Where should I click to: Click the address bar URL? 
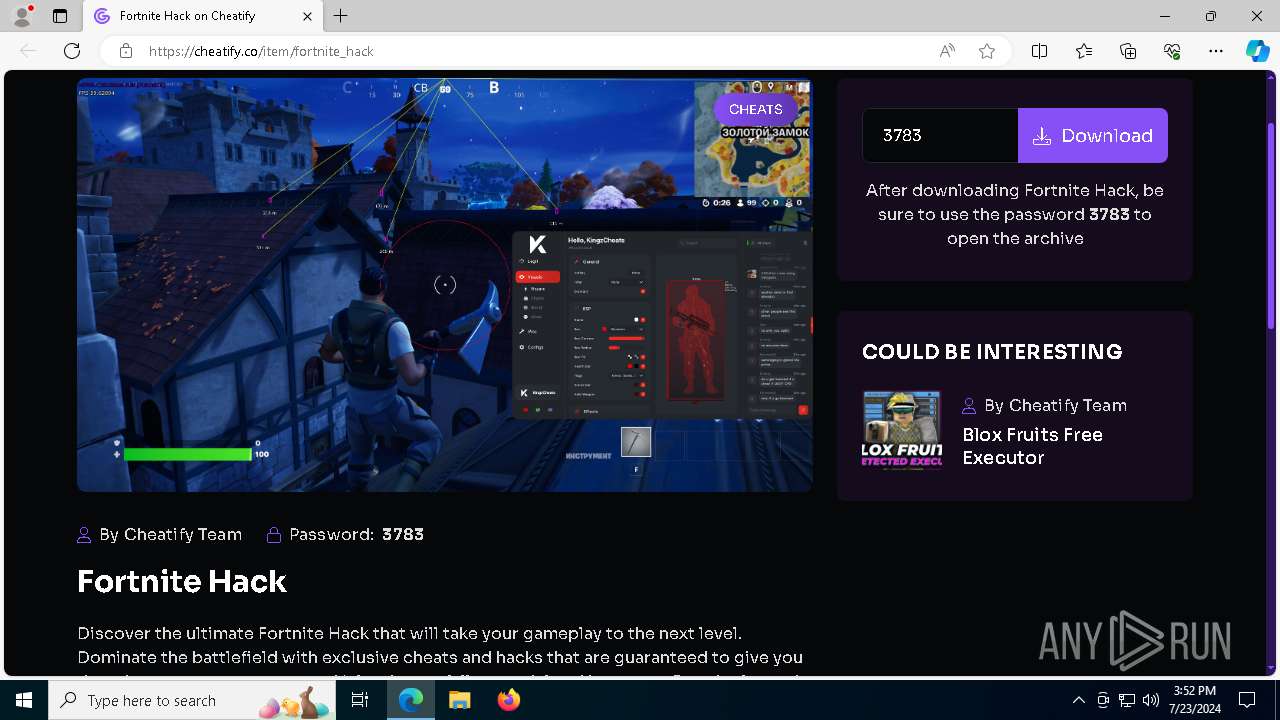[x=261, y=51]
